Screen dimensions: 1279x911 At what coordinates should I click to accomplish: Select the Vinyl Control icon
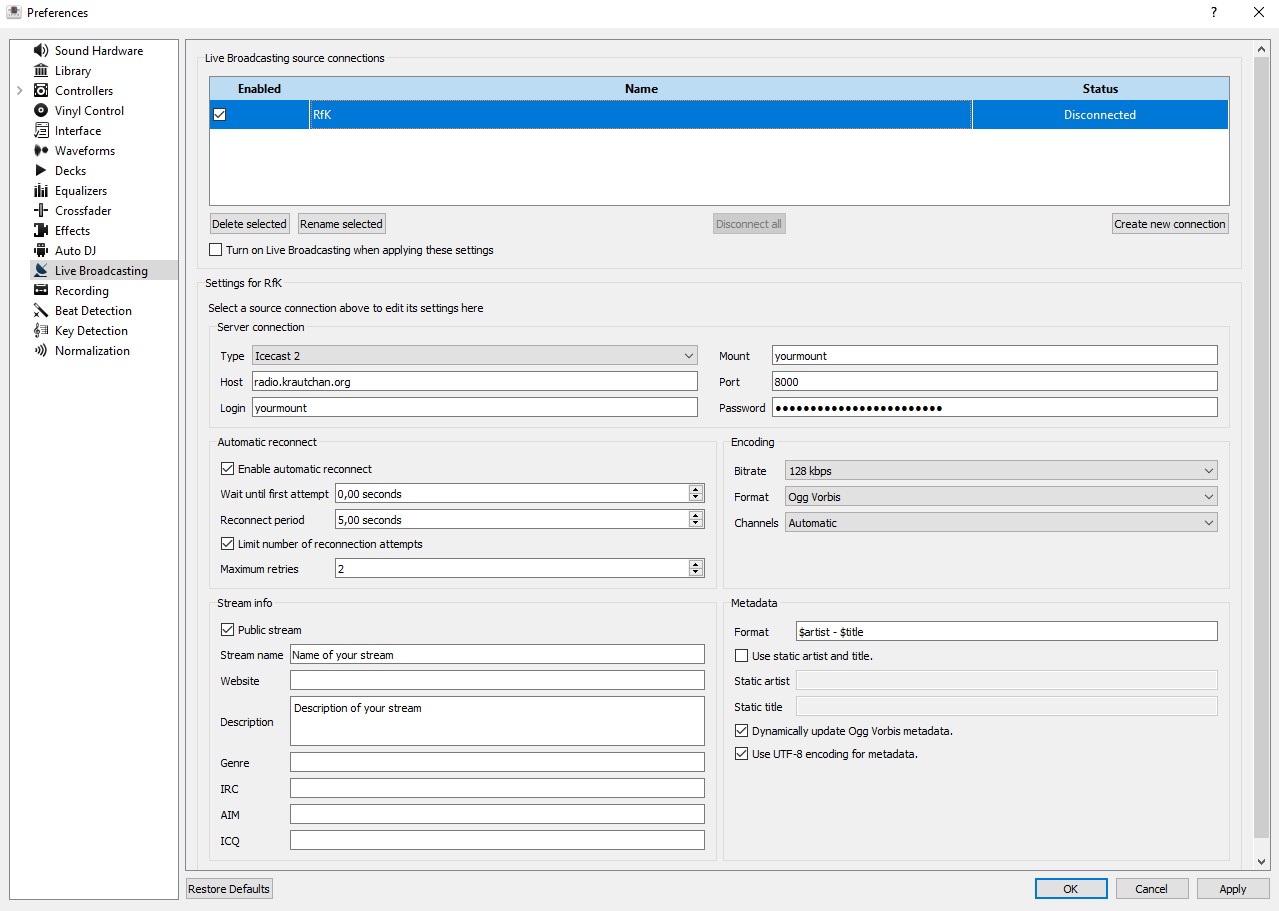pyautogui.click(x=41, y=111)
